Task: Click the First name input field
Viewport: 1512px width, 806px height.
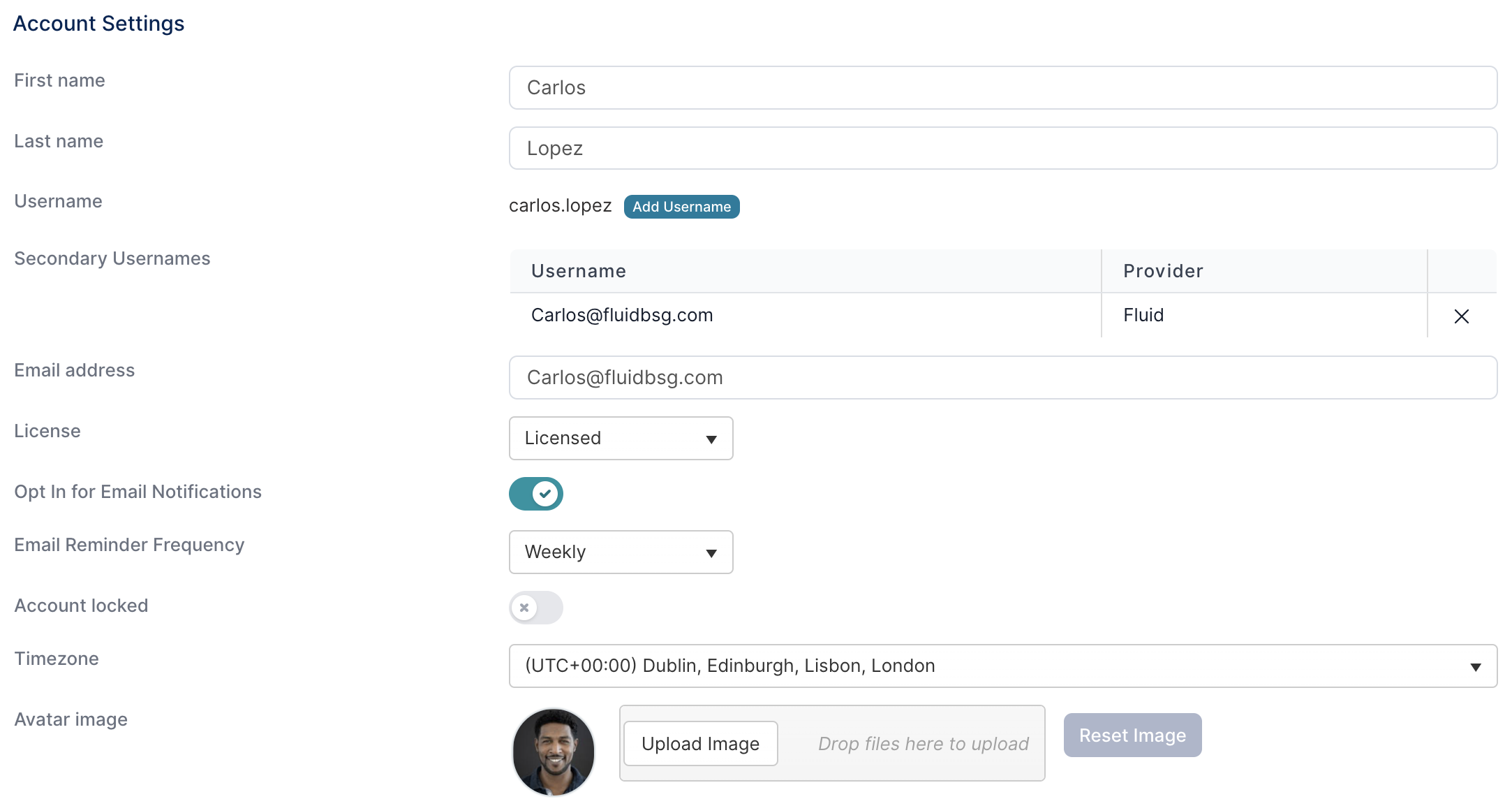Action: pyautogui.click(x=1002, y=88)
